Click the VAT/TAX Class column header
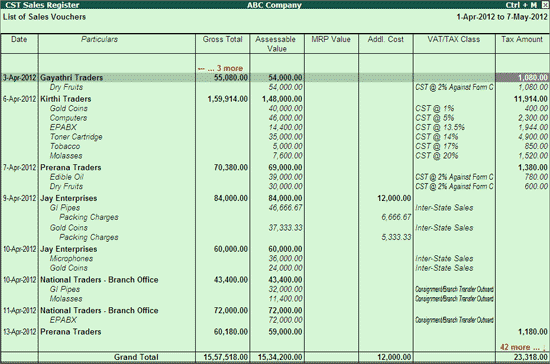The height and width of the screenshot is (364, 550). [454, 39]
